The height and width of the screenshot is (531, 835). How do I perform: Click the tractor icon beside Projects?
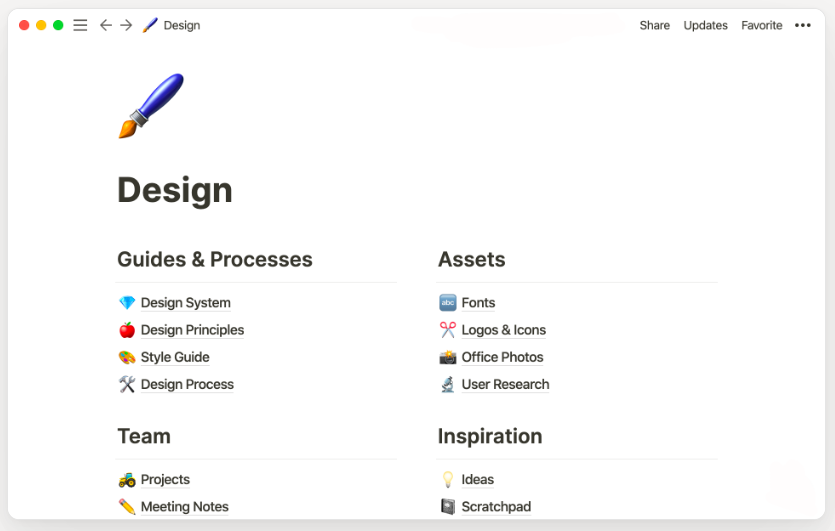coord(127,480)
